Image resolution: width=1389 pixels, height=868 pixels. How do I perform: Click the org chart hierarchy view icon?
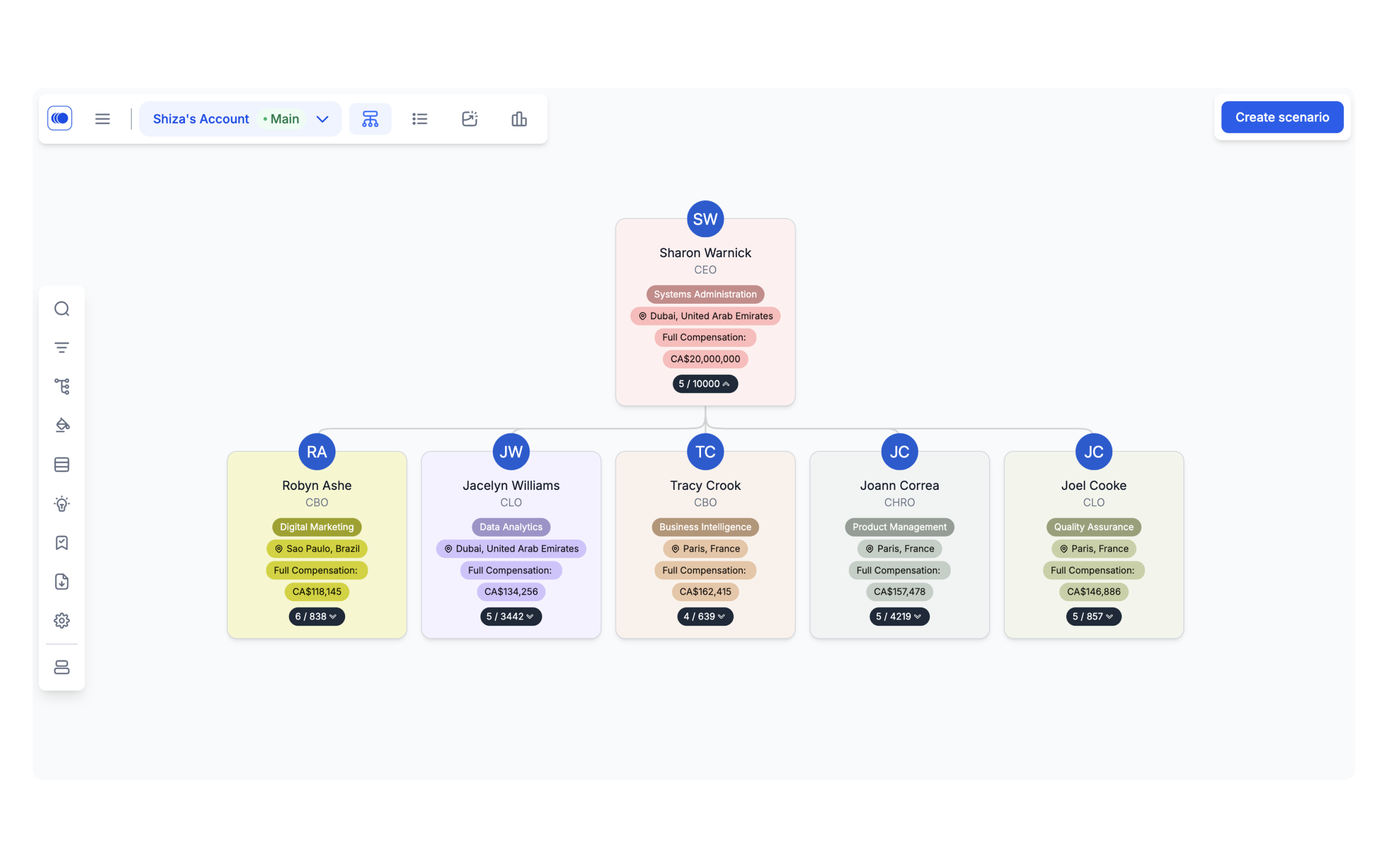coord(369,119)
